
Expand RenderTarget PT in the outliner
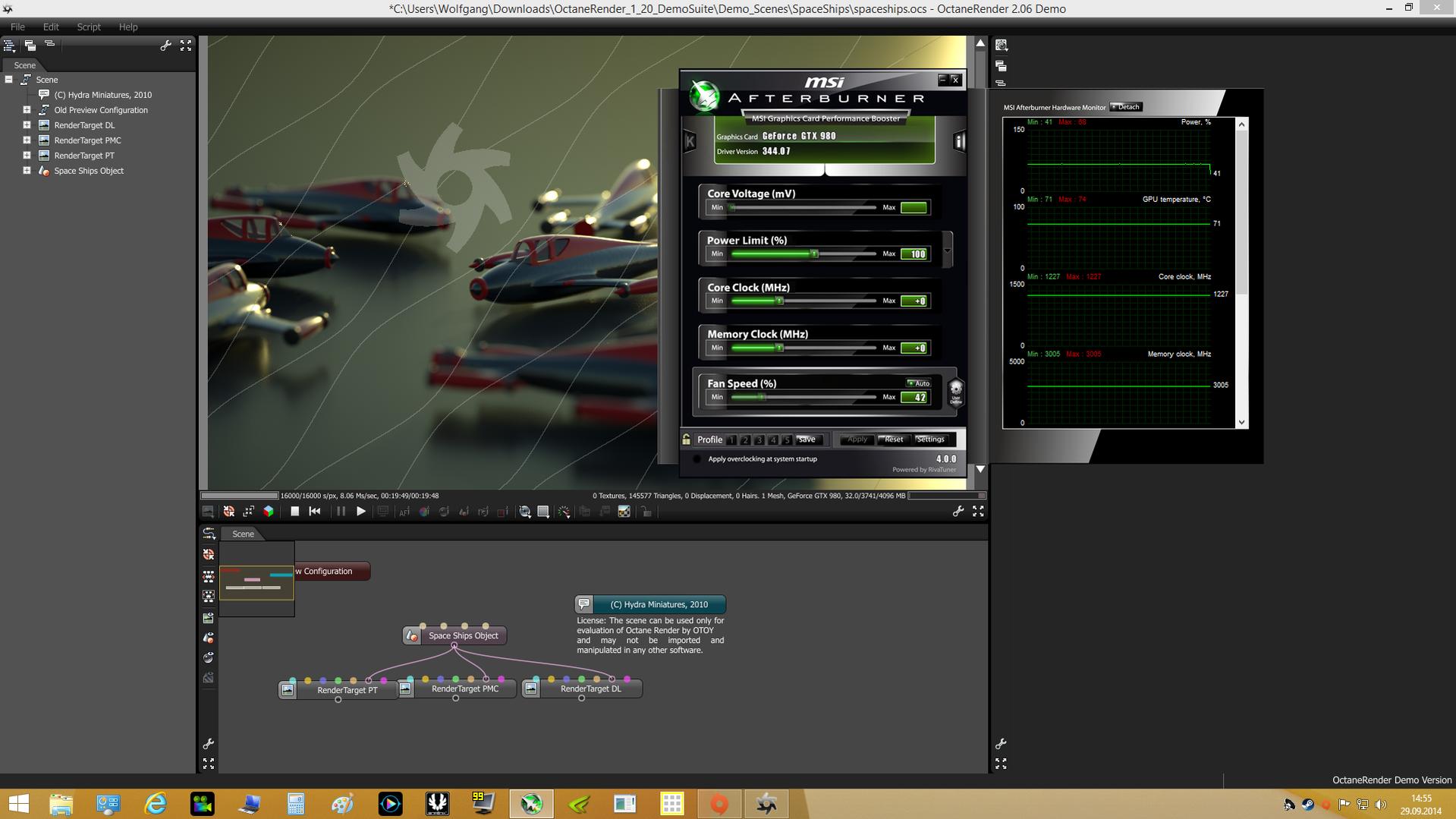pyautogui.click(x=27, y=156)
